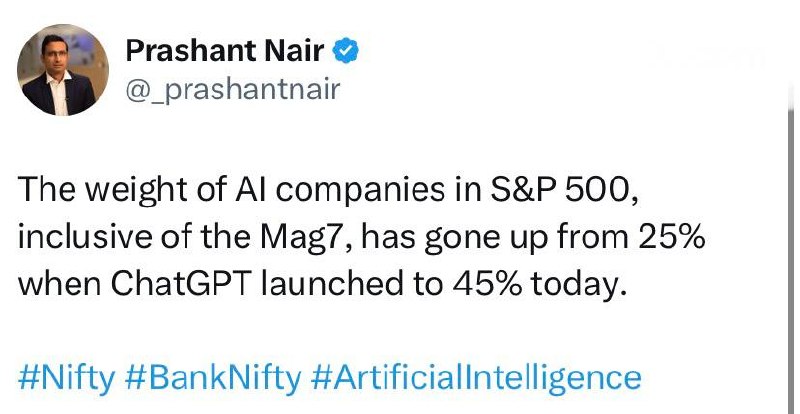Open Prashant Nair's profile picture
This screenshot has width=800, height=414.
(62, 70)
